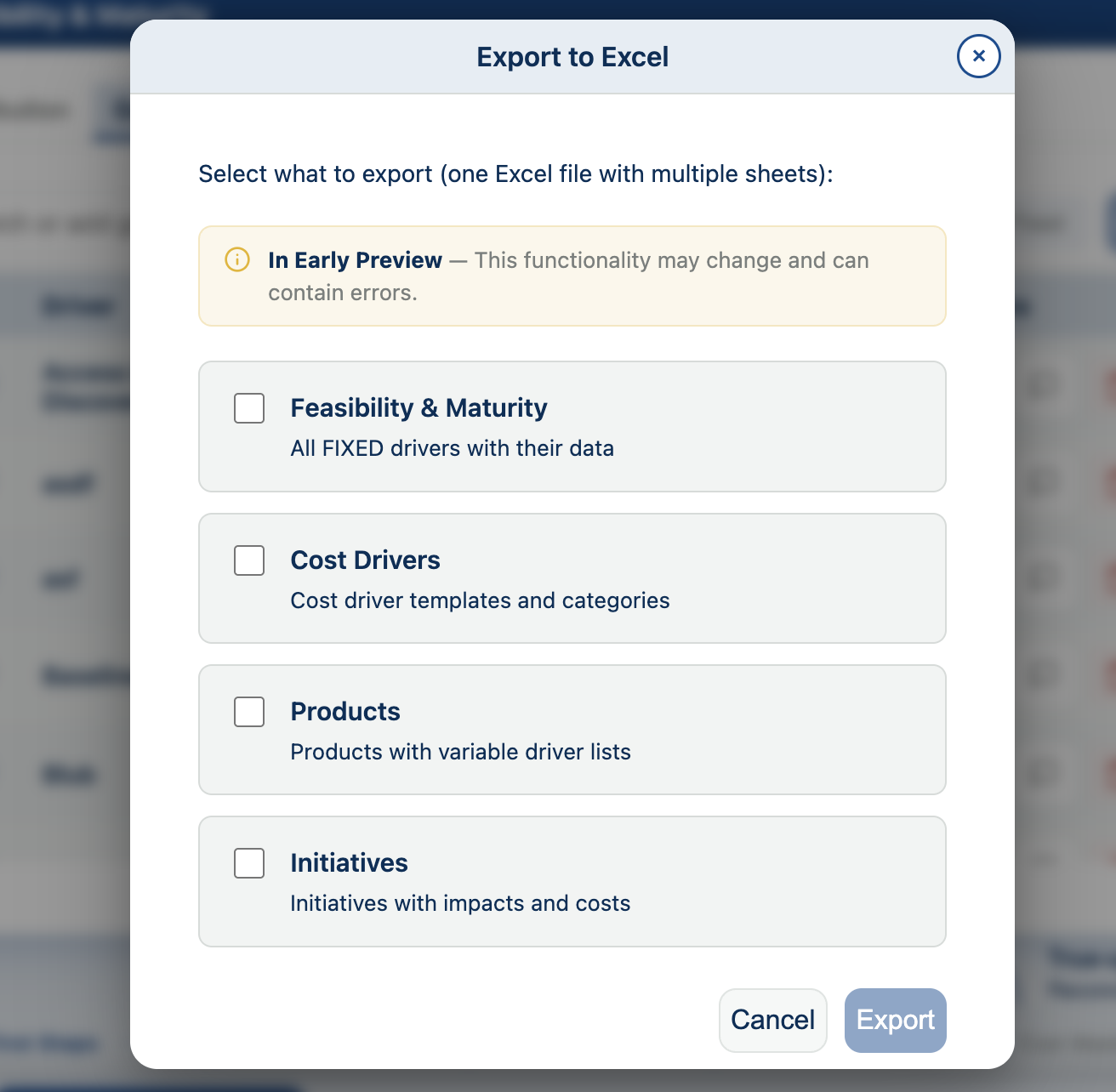Click the 'Export to Excel' dialog title
The width and height of the screenshot is (1116, 1092).
pos(572,57)
